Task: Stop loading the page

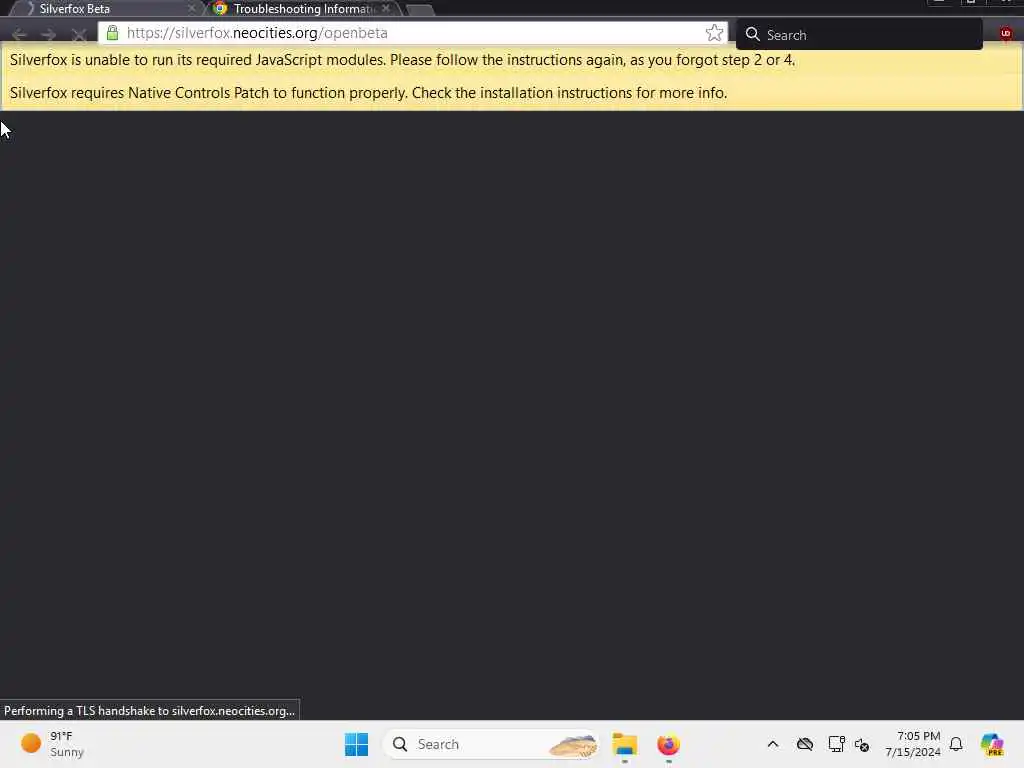Action: coord(79,34)
